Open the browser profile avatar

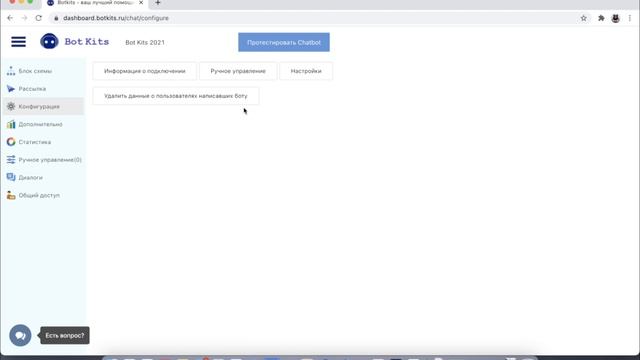(616, 18)
